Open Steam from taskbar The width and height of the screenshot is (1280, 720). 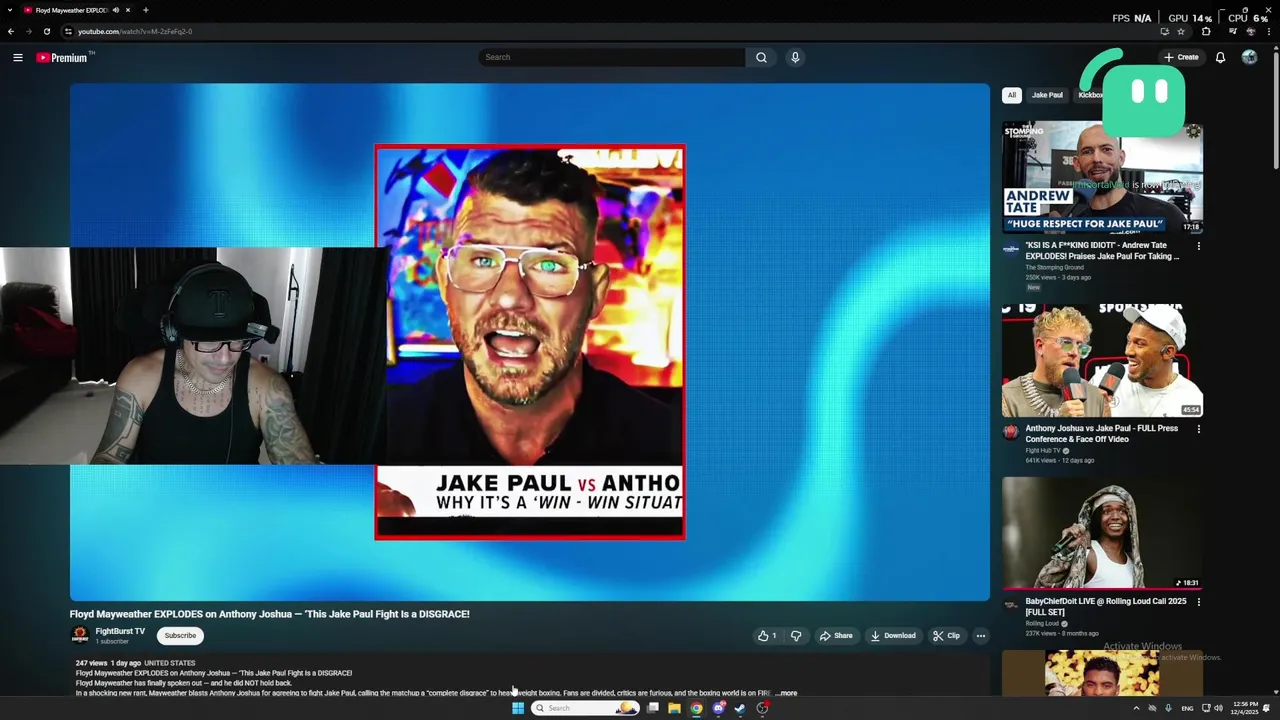[x=740, y=708]
